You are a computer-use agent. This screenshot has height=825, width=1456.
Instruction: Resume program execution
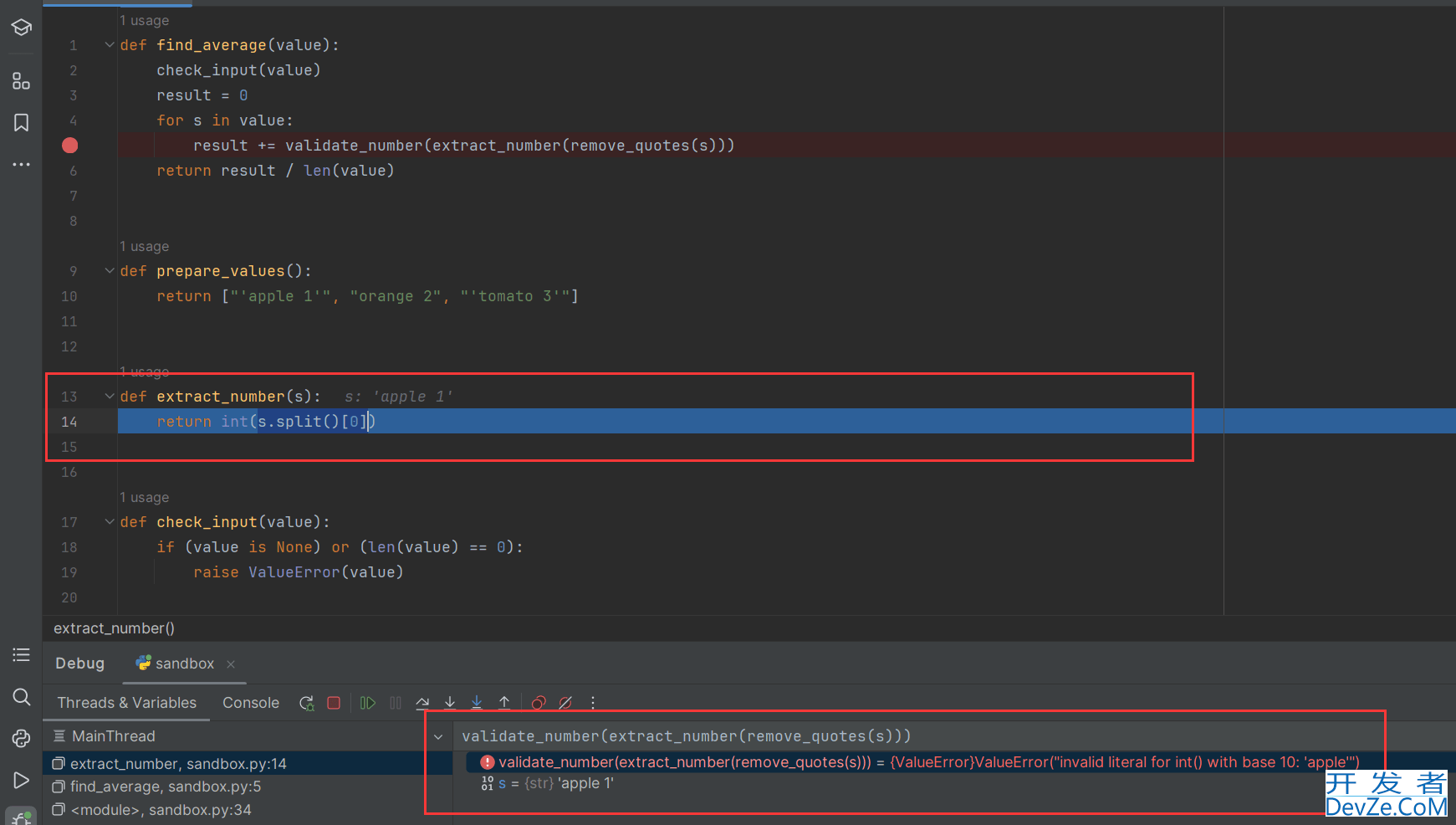[367, 703]
